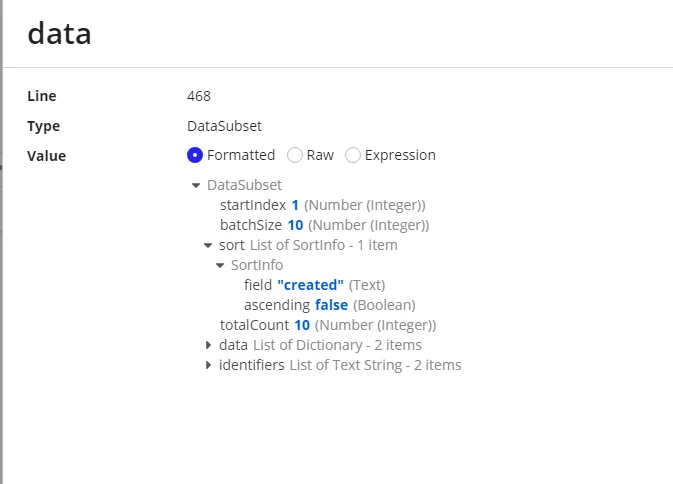Click the SortInfo label text
Screen dimensions: 673x484
[257, 265]
